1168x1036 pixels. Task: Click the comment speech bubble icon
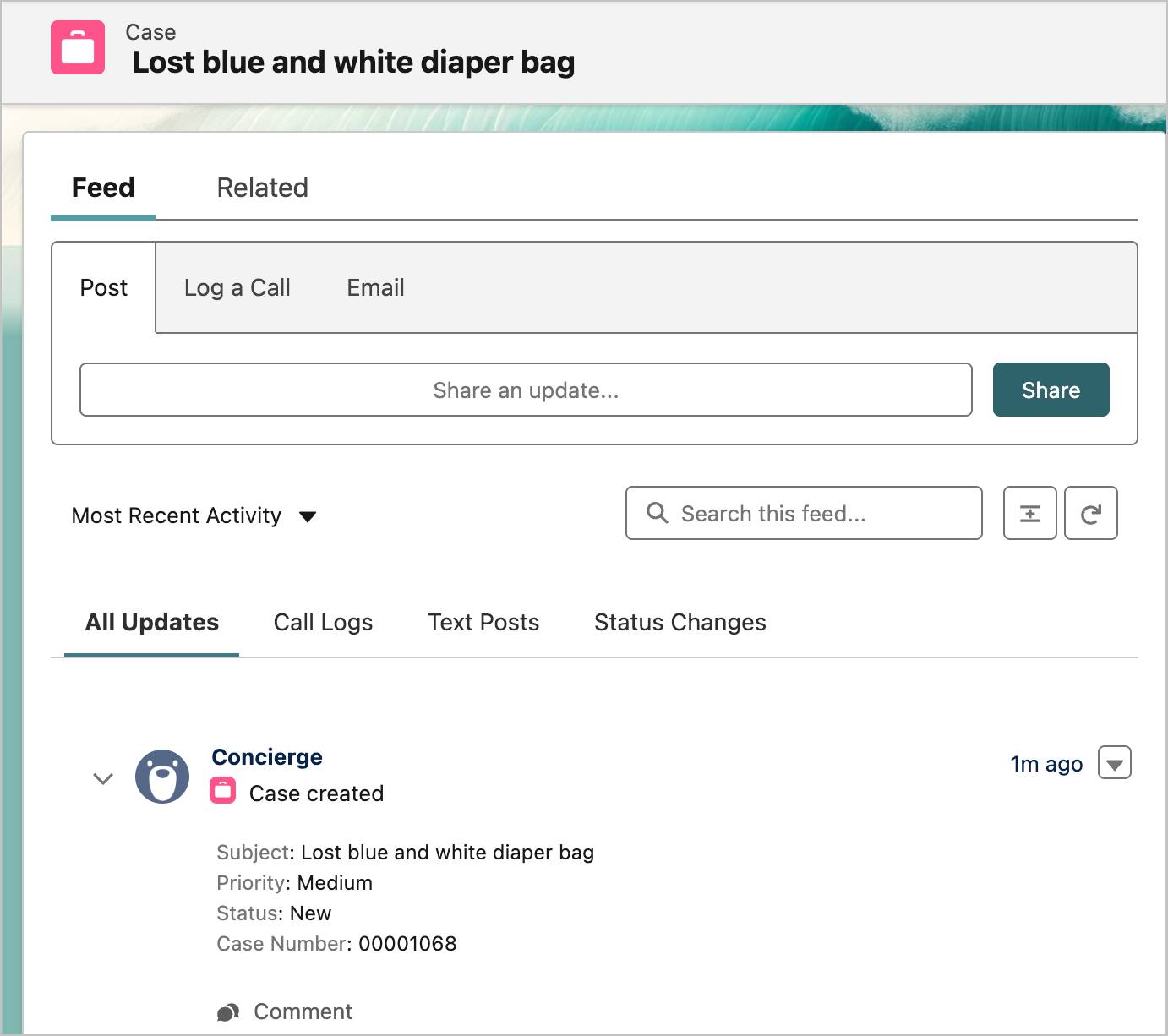pos(227,1011)
